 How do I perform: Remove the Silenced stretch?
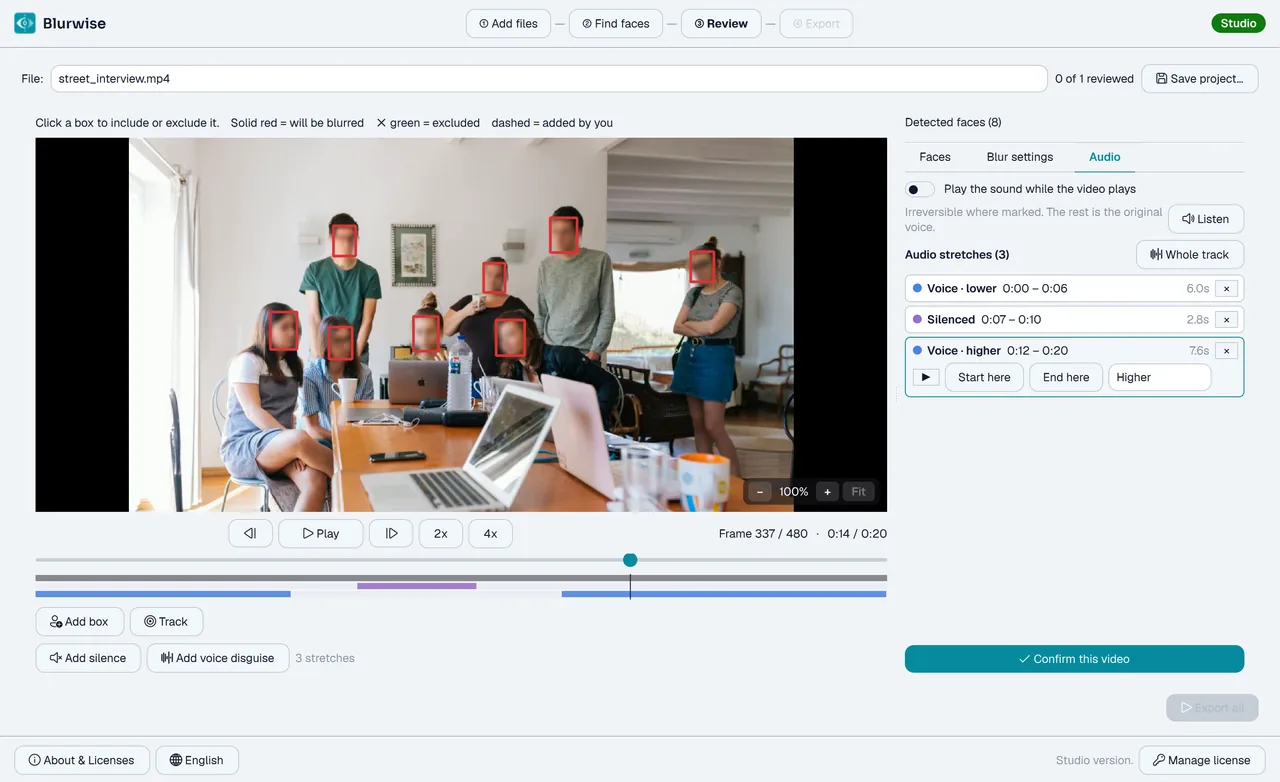1226,319
